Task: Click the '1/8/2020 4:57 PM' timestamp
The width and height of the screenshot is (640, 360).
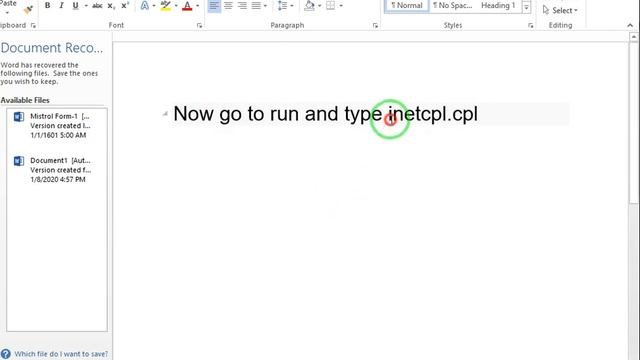Action: coord(58,180)
